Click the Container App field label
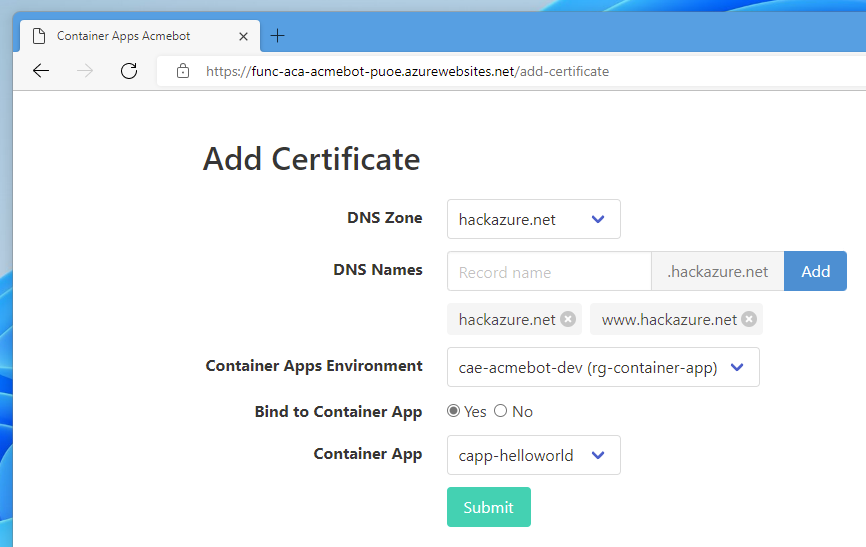Screen dimensions: 866x547 pyautogui.click(x=368, y=454)
